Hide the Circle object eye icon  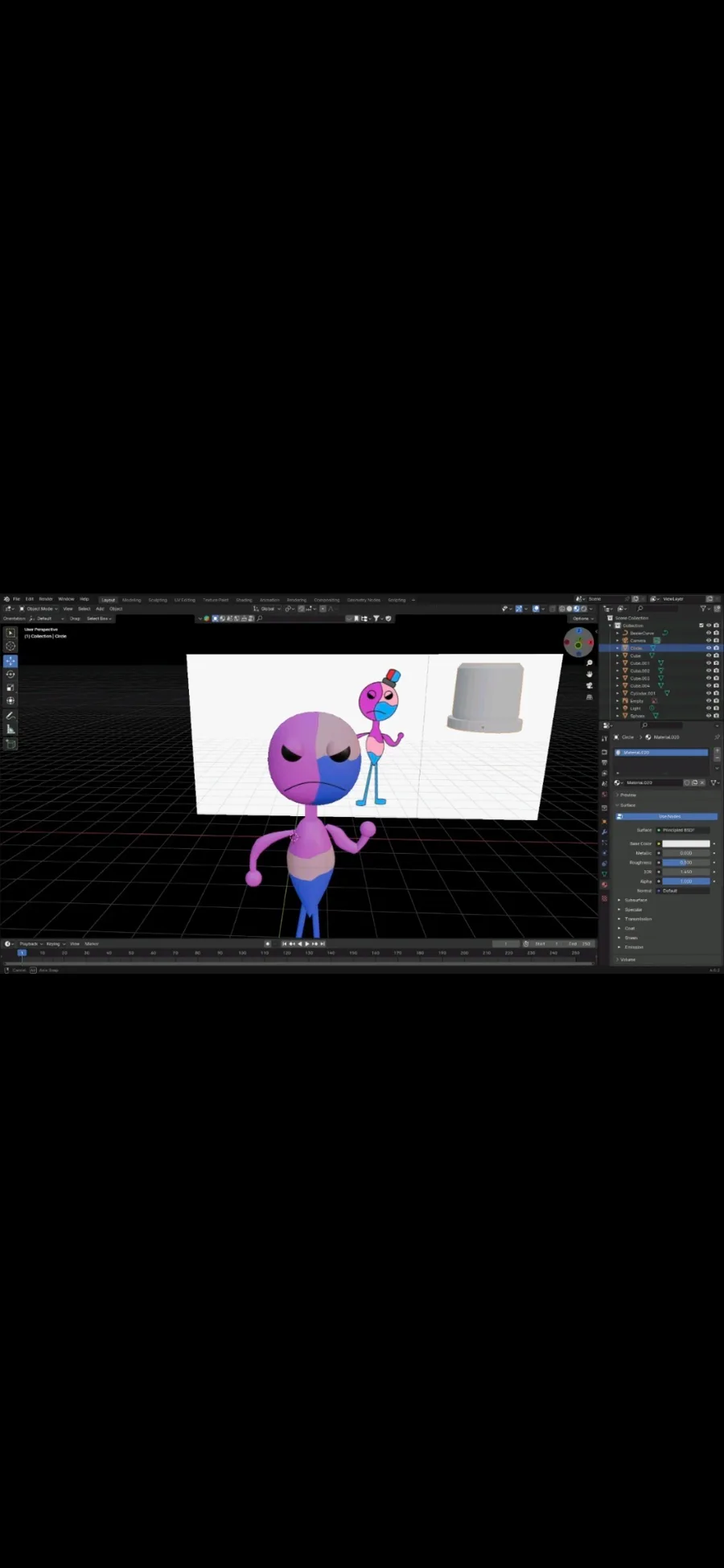tap(709, 648)
